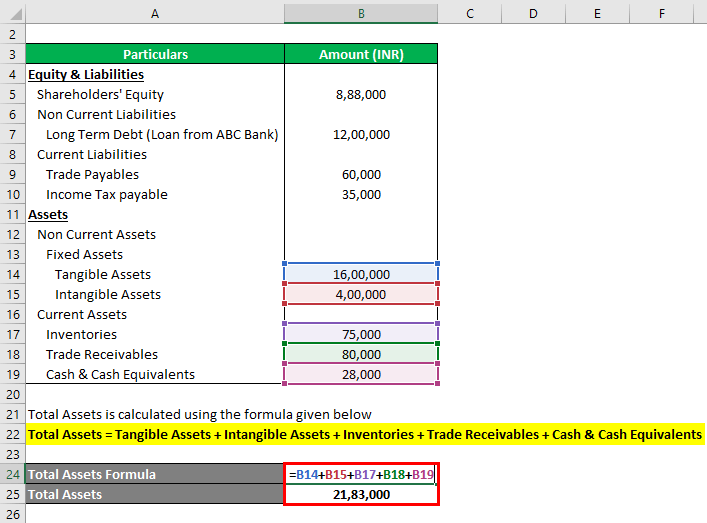
Task: Select the Shareholders' Equity label
Action: [100, 94]
